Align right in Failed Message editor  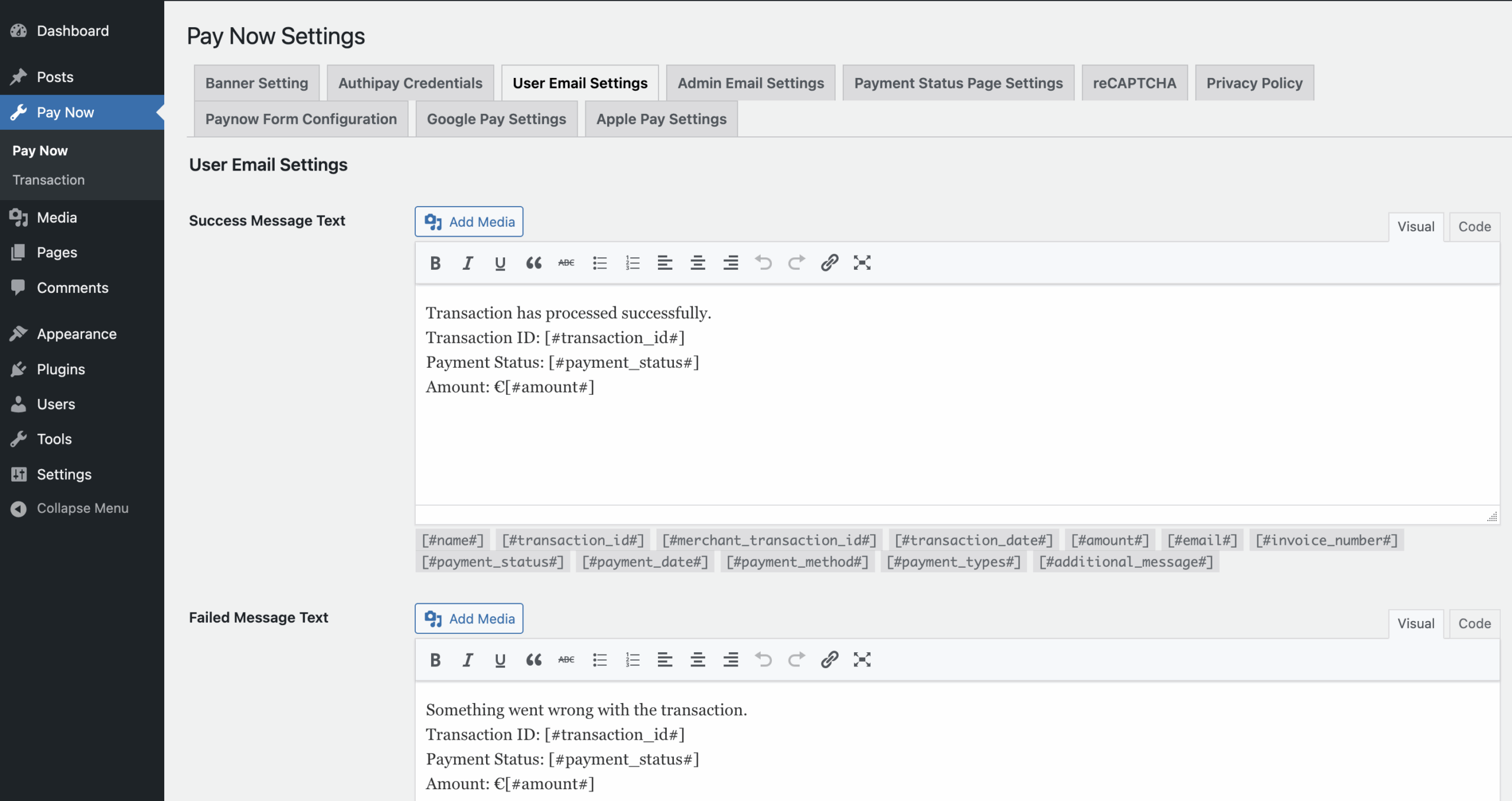tap(731, 660)
